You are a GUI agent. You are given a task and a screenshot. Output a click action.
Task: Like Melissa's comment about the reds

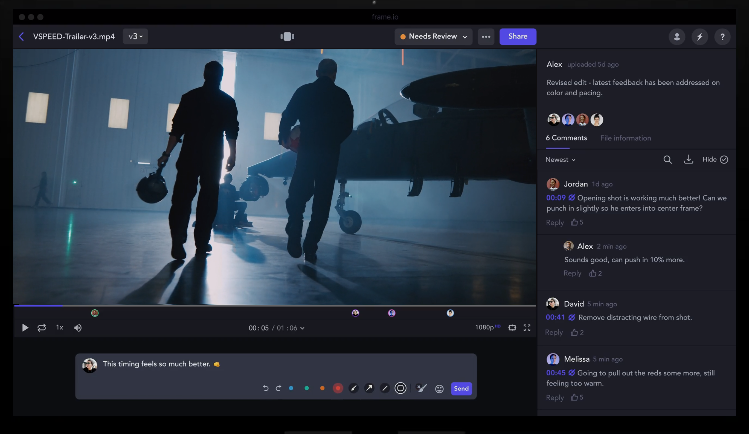pyautogui.click(x=577, y=397)
